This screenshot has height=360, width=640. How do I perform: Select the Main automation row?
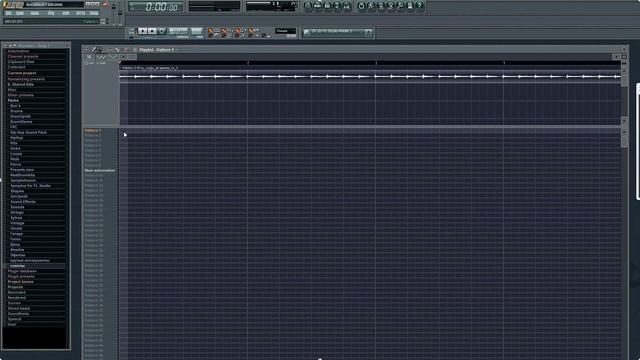point(100,171)
